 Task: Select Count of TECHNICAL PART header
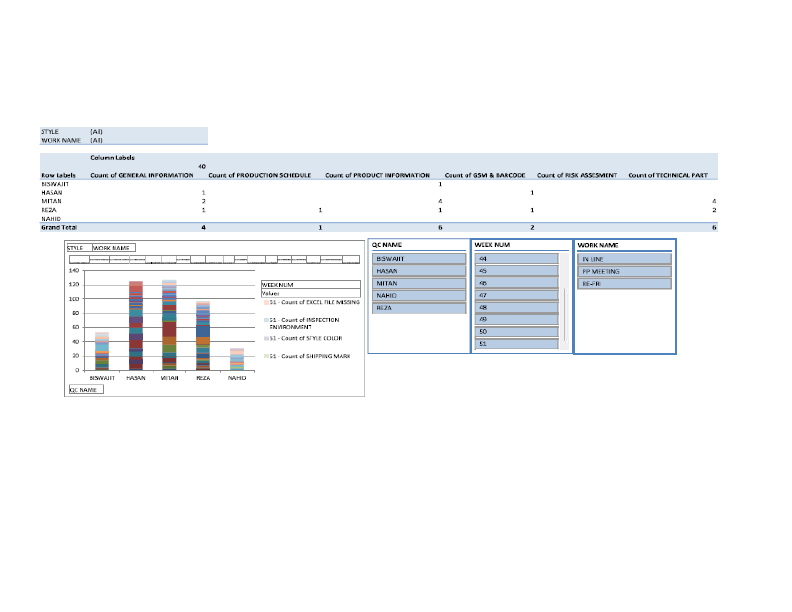[668, 175]
